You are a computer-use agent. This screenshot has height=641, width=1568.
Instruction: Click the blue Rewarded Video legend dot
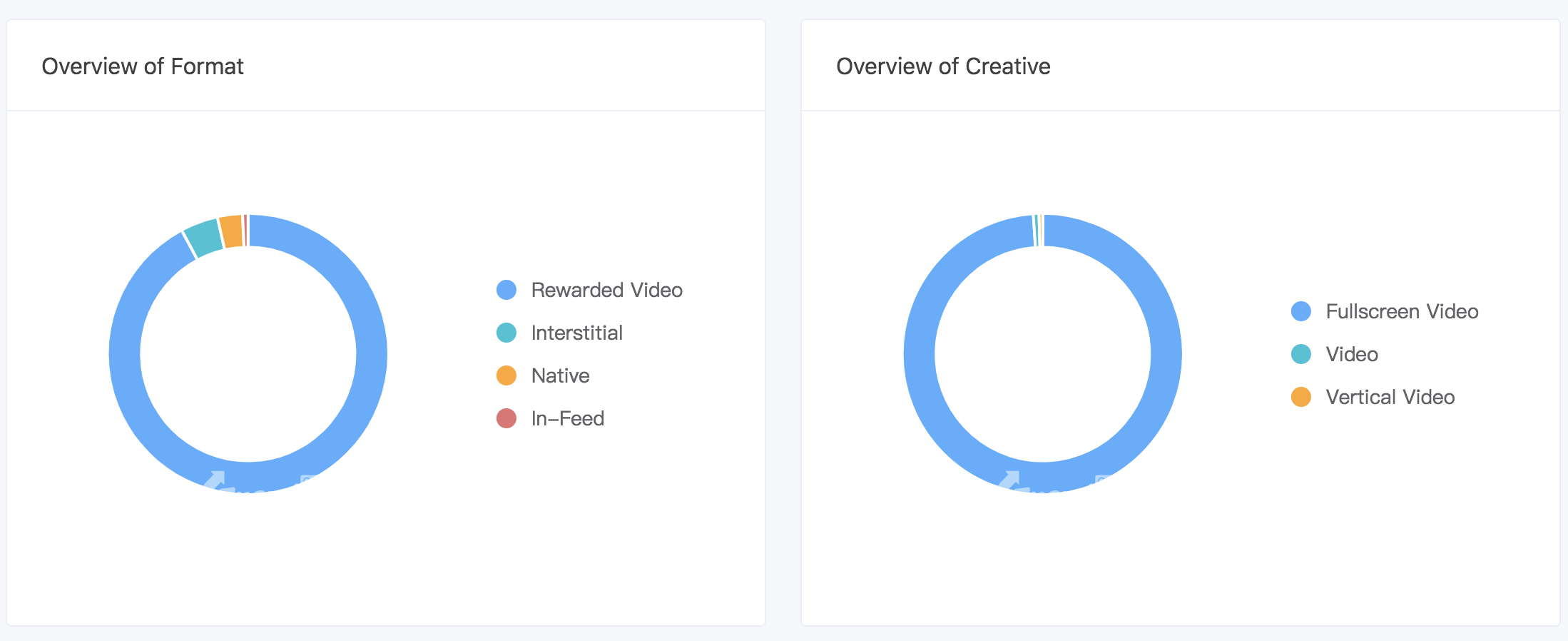(506, 290)
